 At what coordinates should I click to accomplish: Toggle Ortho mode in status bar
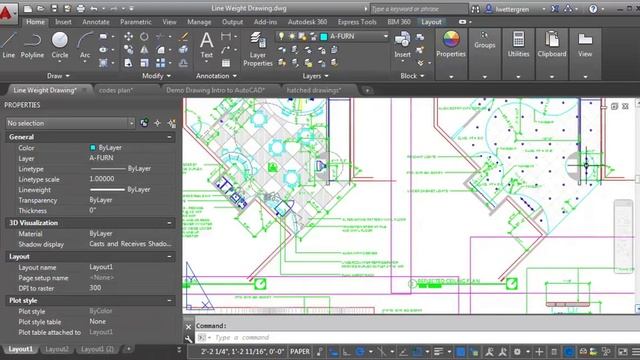(346, 351)
